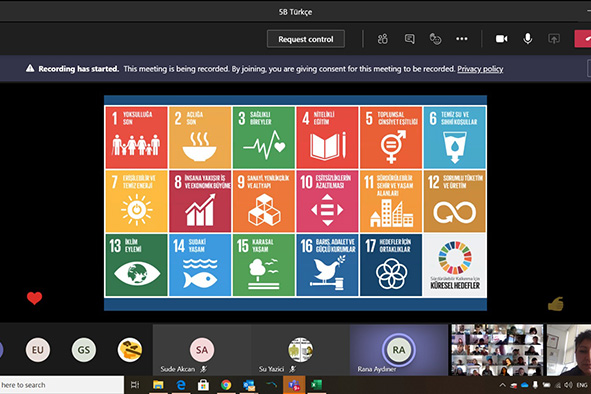591x394 pixels.
Task: Click the Microsoft Teams taskbar icon
Action: point(294,385)
